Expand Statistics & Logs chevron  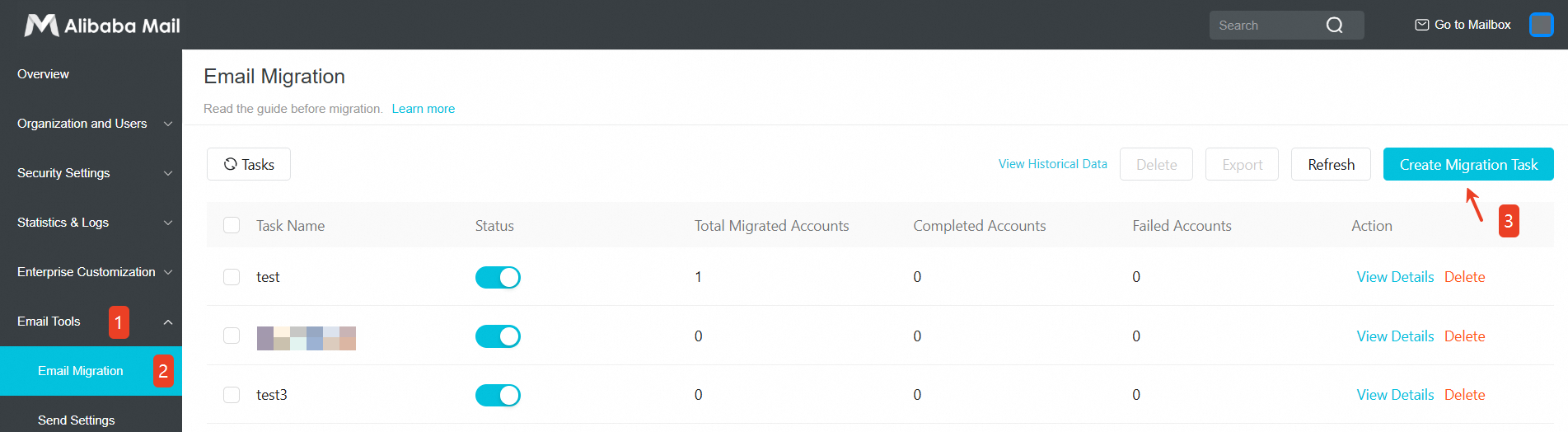(x=168, y=223)
